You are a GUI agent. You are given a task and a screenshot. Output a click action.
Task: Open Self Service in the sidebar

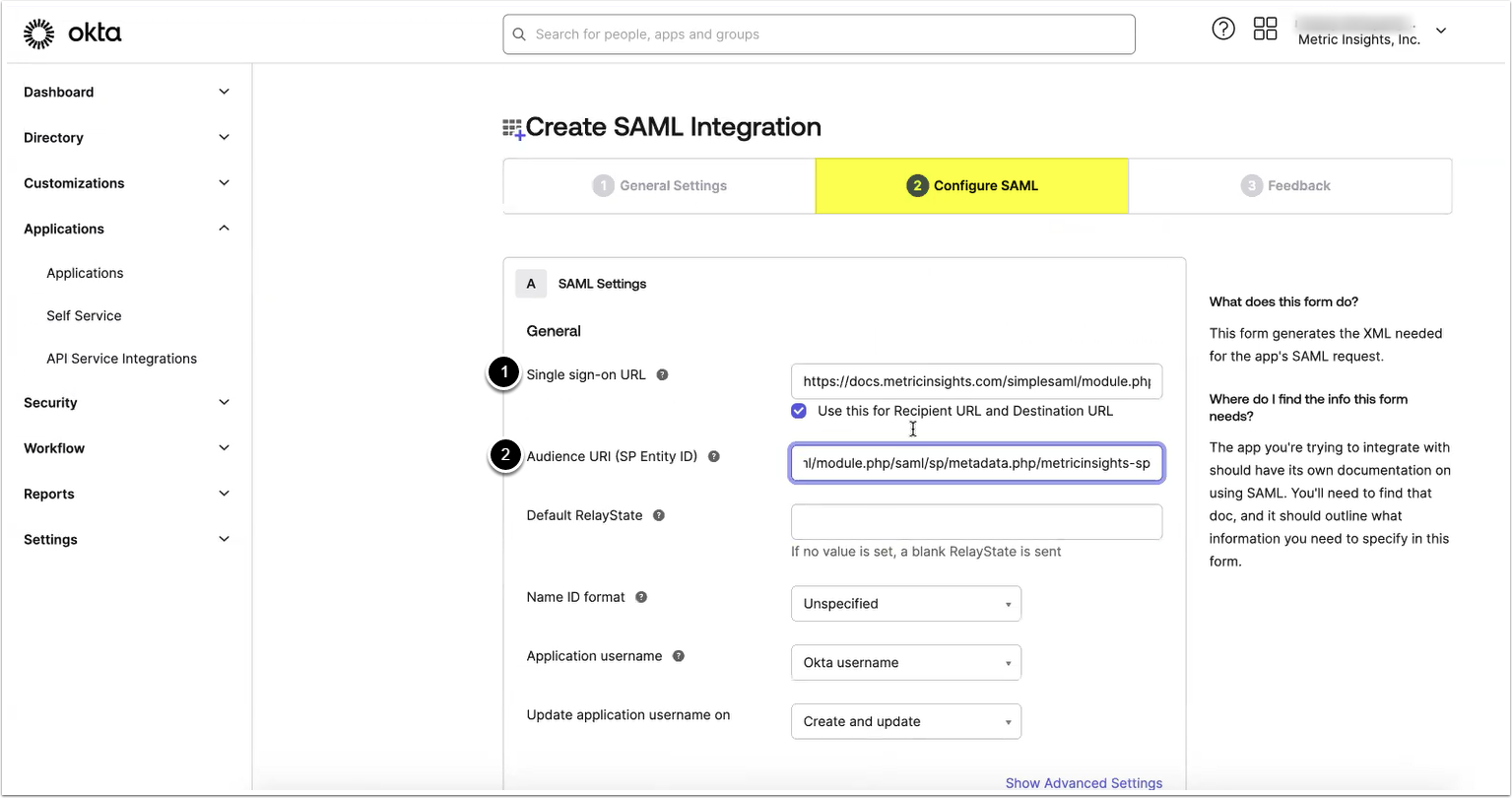coord(84,316)
